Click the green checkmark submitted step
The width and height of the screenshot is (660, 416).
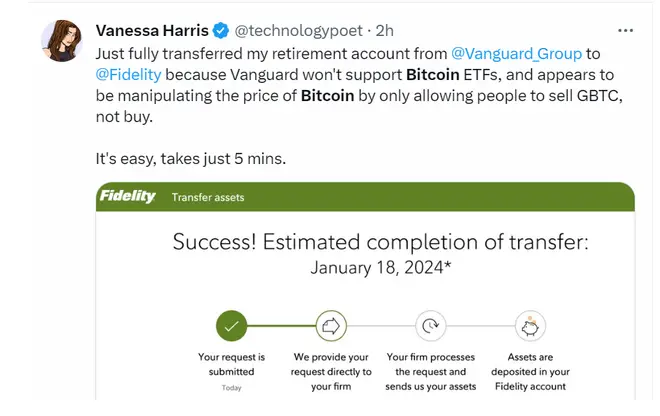tap(231, 326)
